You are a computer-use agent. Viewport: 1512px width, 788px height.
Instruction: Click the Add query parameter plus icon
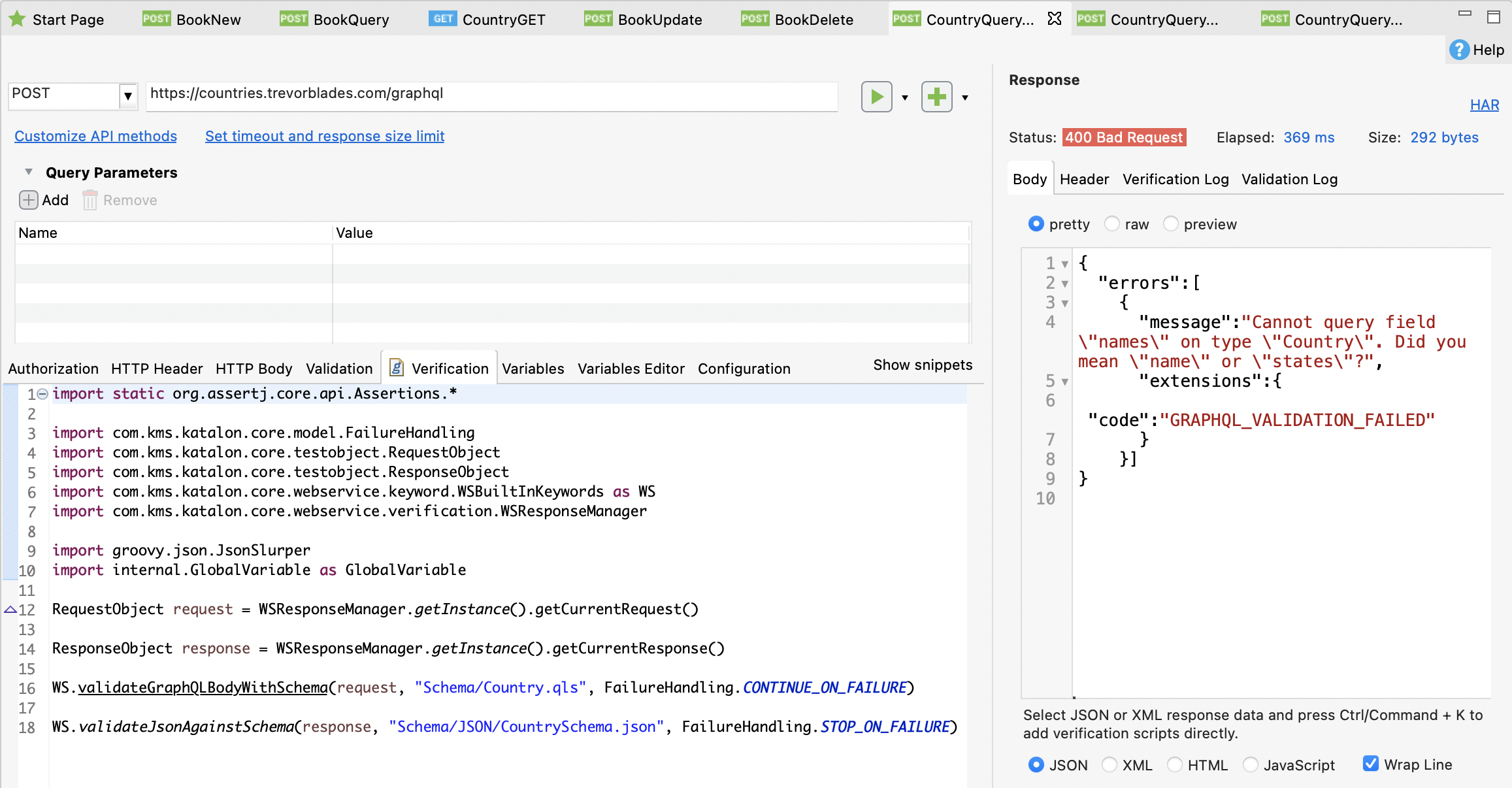[28, 200]
